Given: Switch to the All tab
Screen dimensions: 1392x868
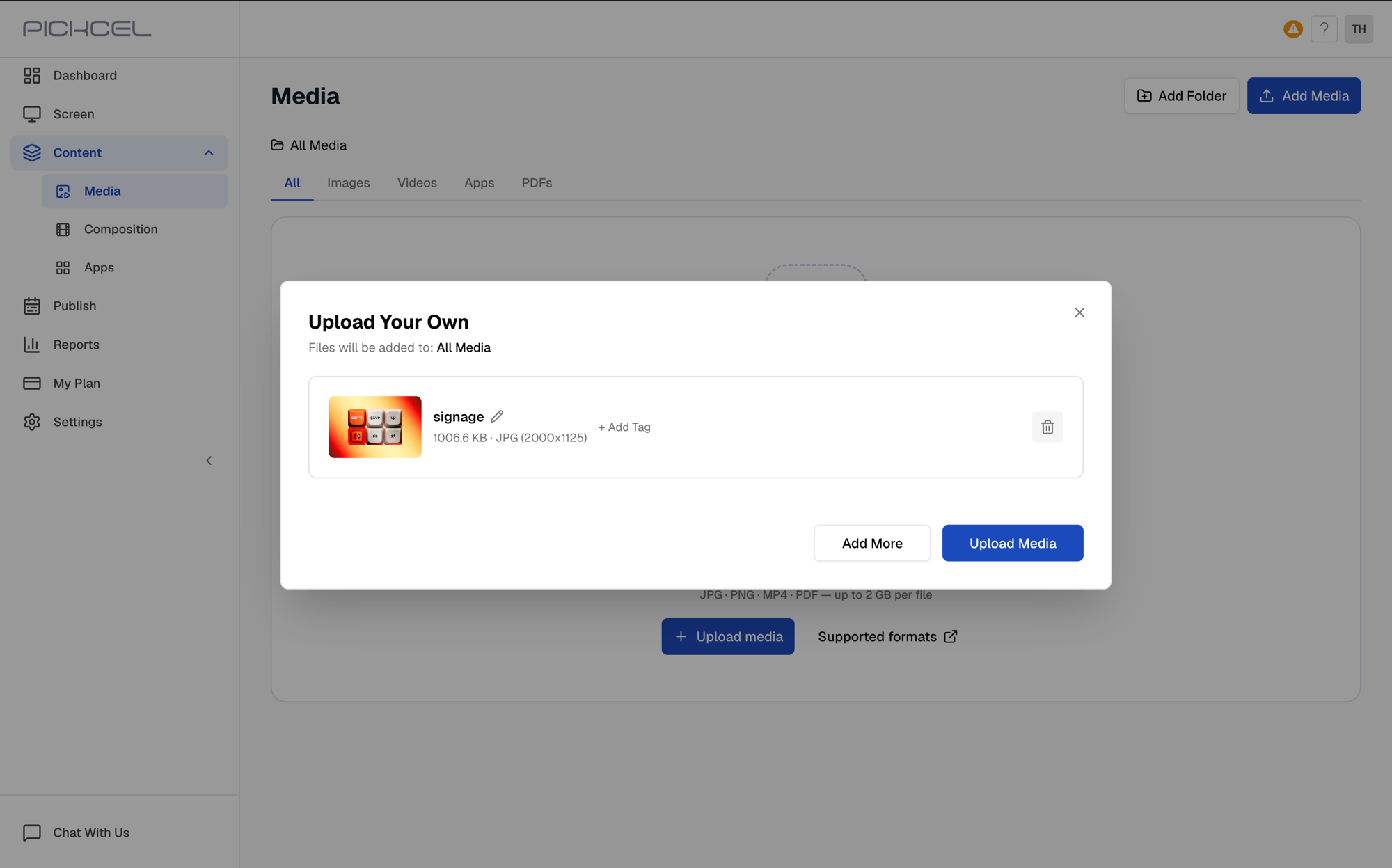Looking at the screenshot, I should pos(292,182).
